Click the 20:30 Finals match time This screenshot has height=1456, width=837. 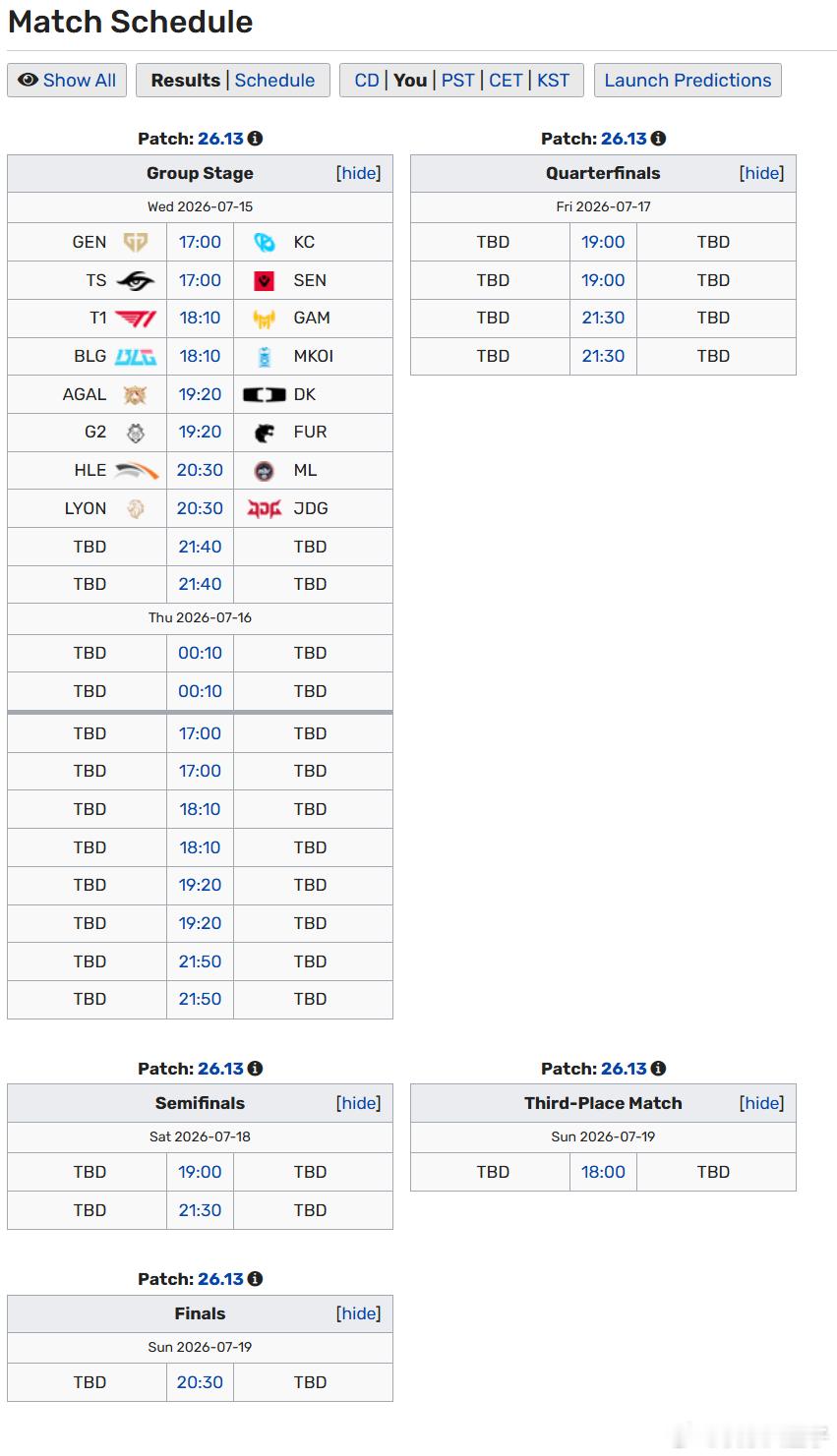coord(200,1382)
